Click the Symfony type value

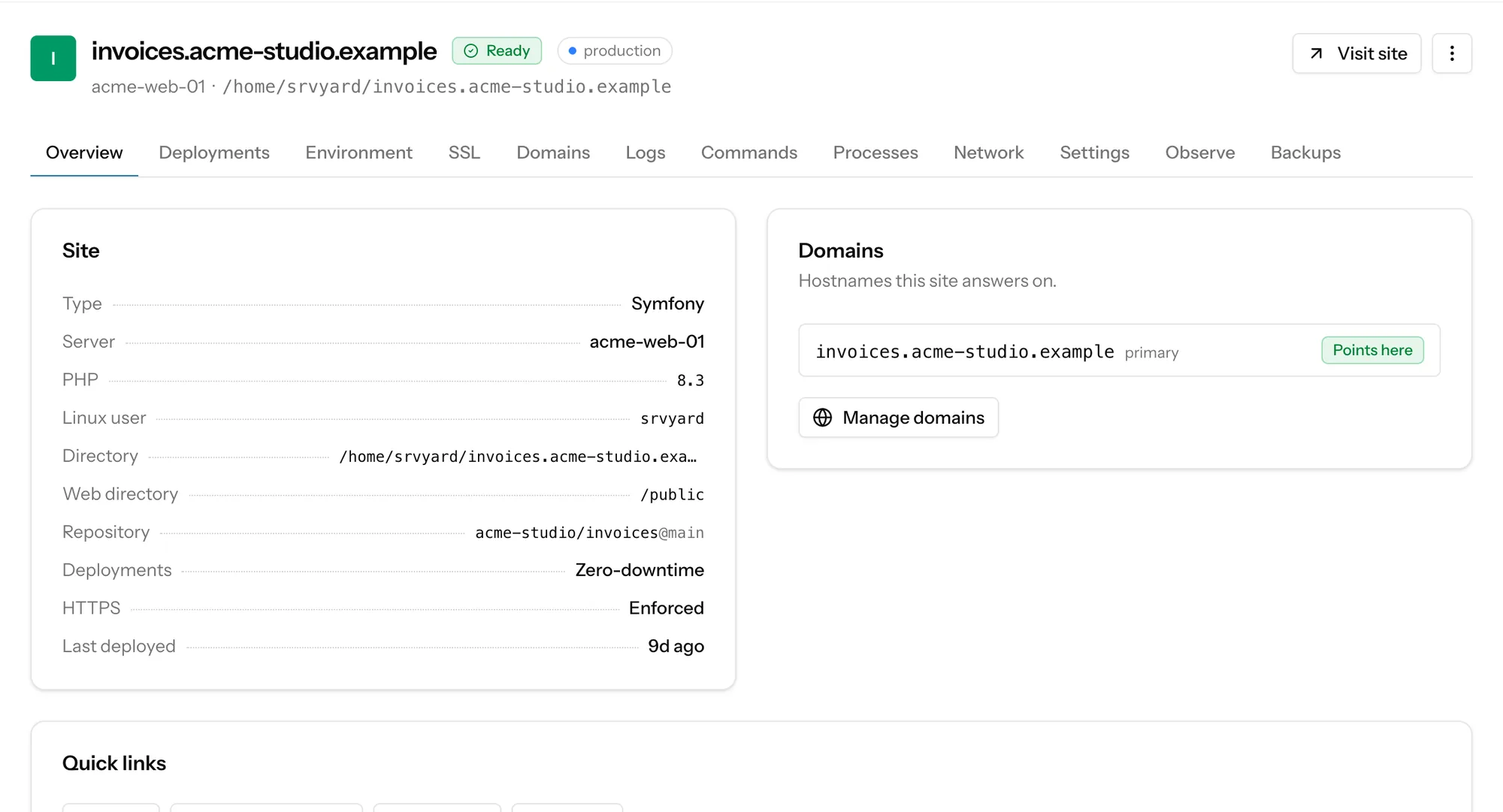(667, 303)
